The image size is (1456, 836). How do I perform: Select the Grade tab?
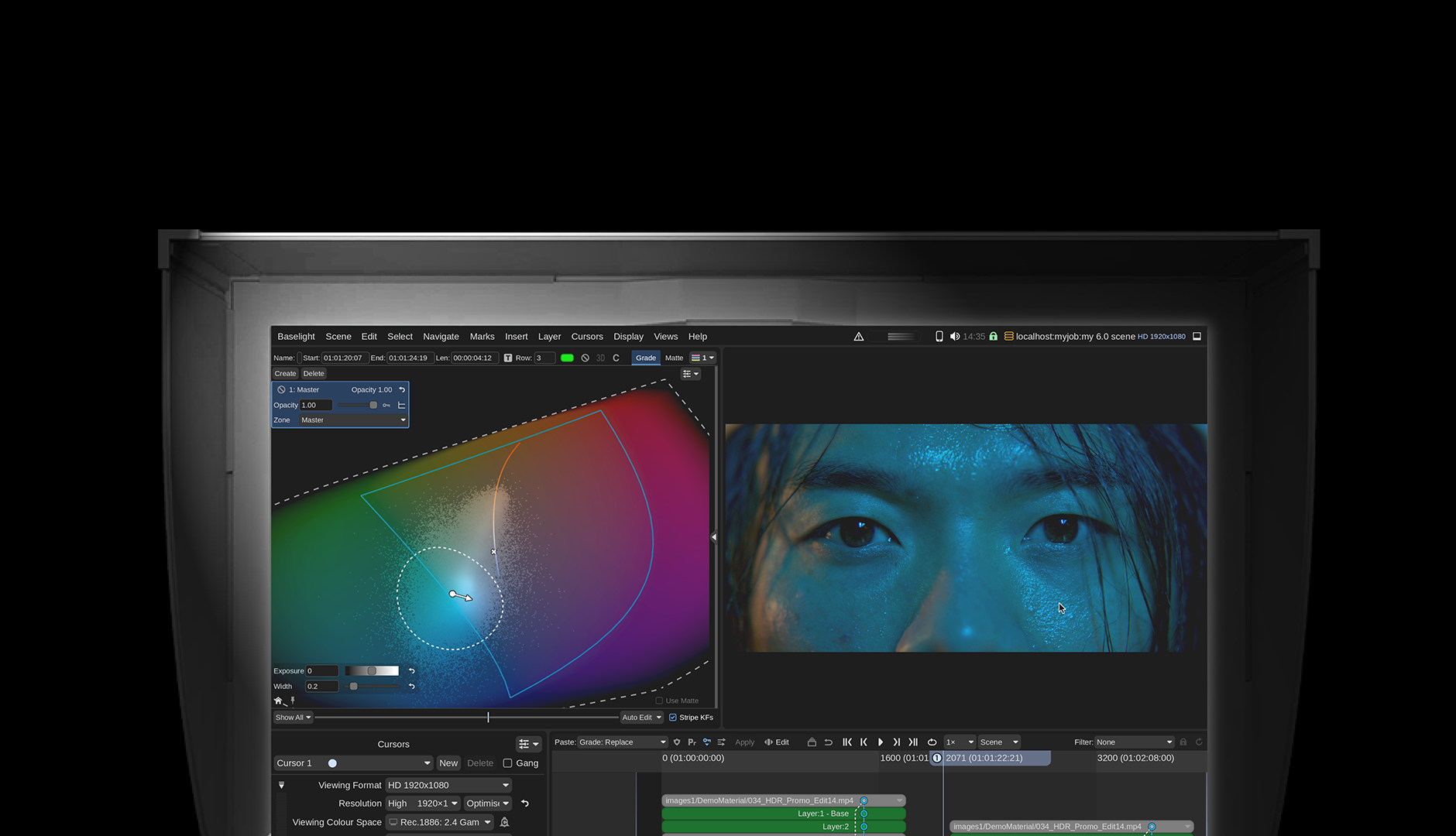[x=646, y=358]
